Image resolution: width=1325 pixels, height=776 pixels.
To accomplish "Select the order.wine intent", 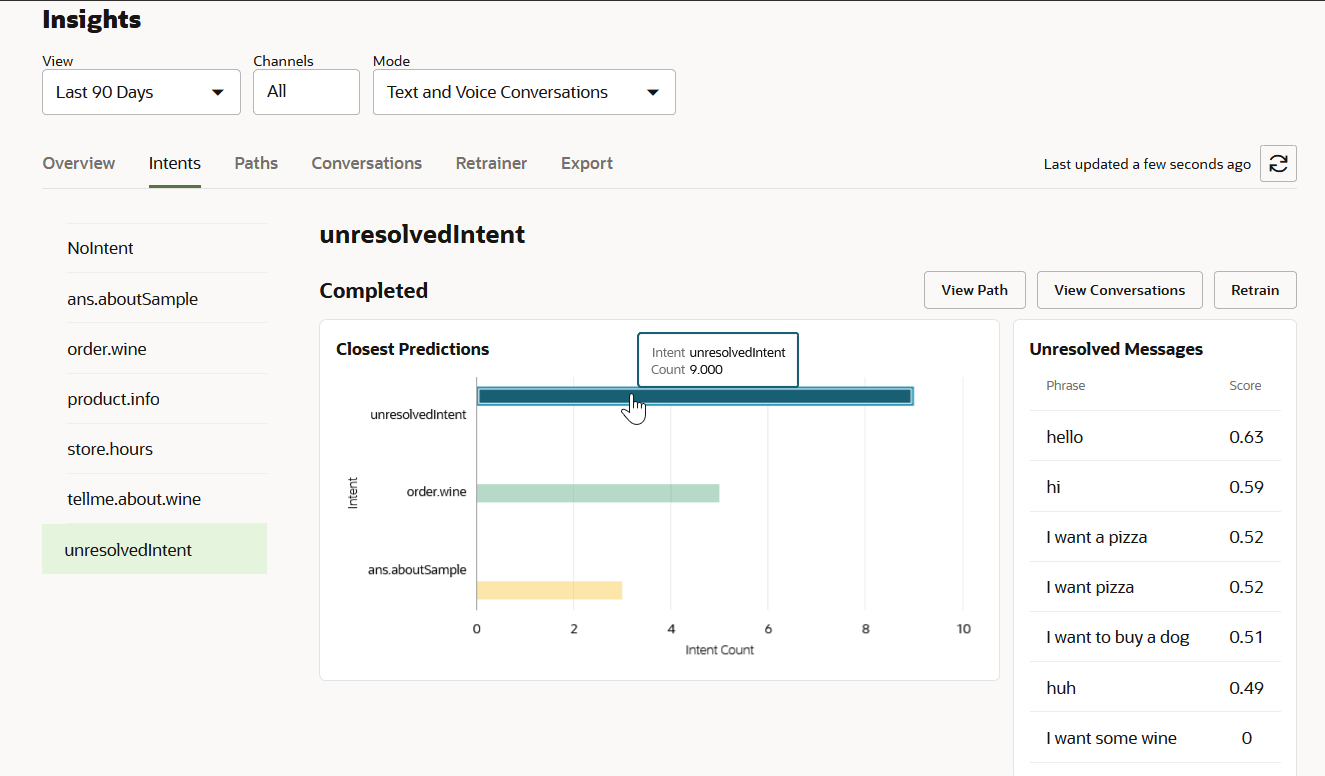I will 107,348.
